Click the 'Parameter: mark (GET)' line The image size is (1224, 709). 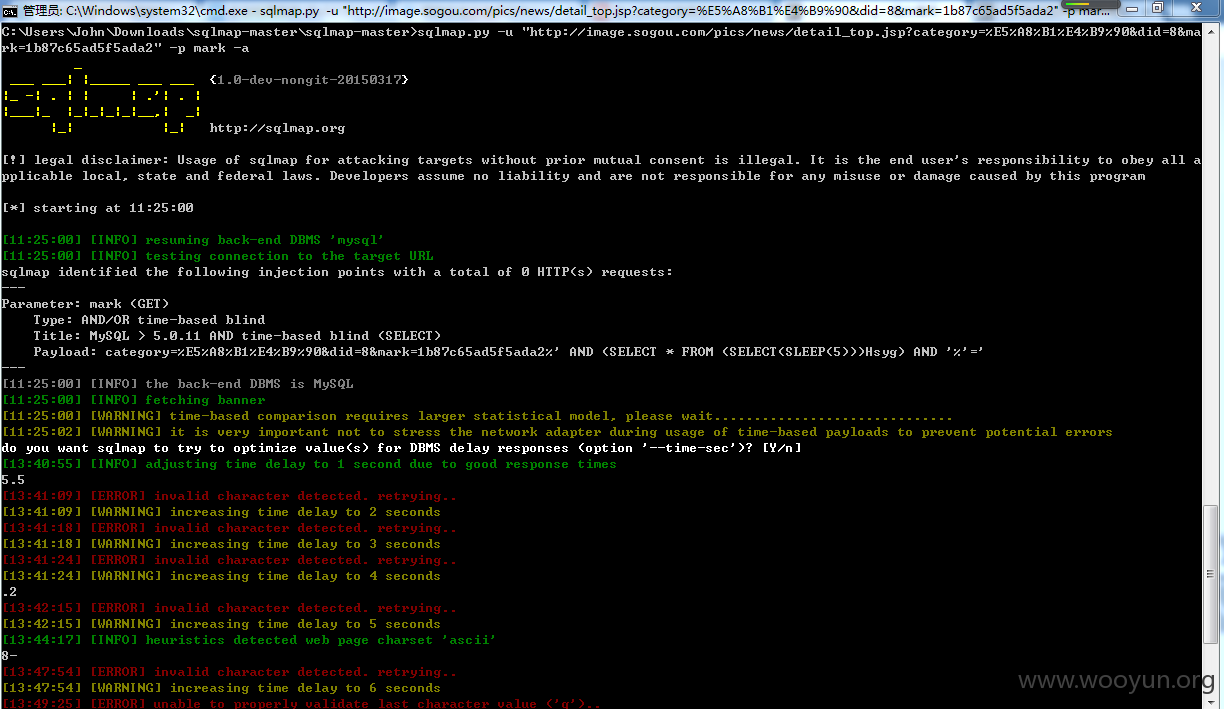pos(86,304)
